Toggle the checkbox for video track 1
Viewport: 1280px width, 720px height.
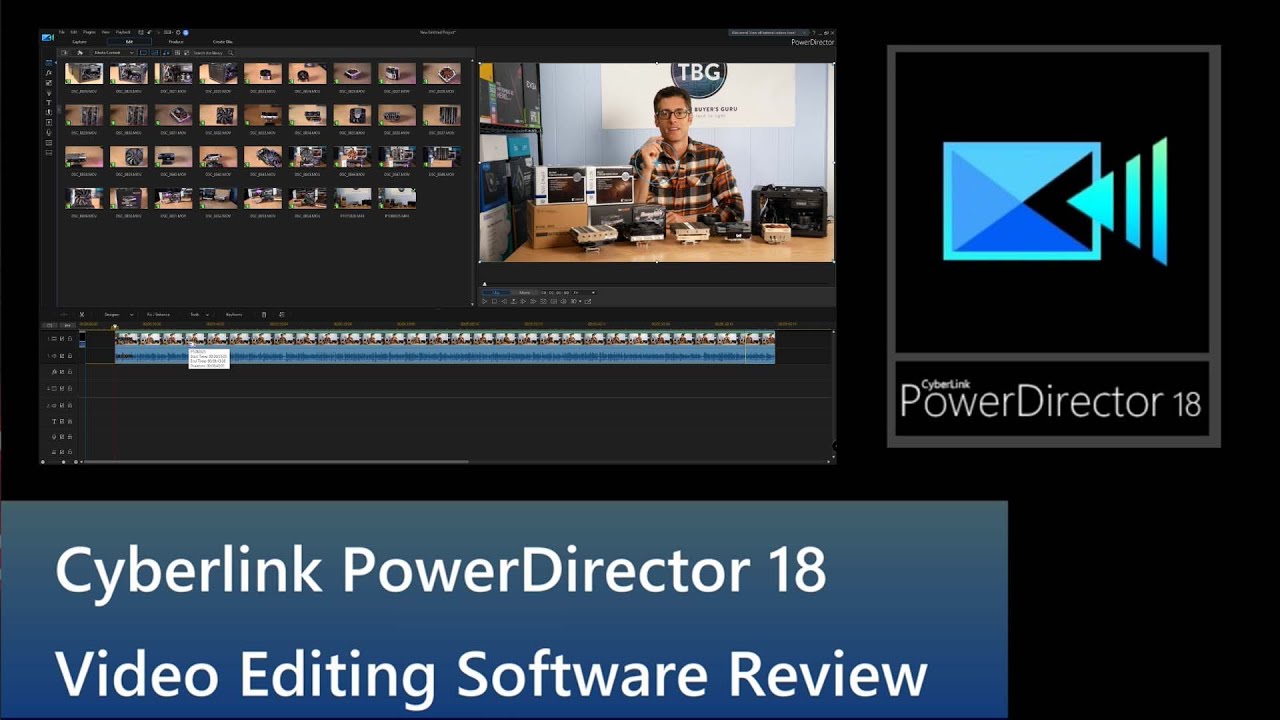click(x=62, y=339)
